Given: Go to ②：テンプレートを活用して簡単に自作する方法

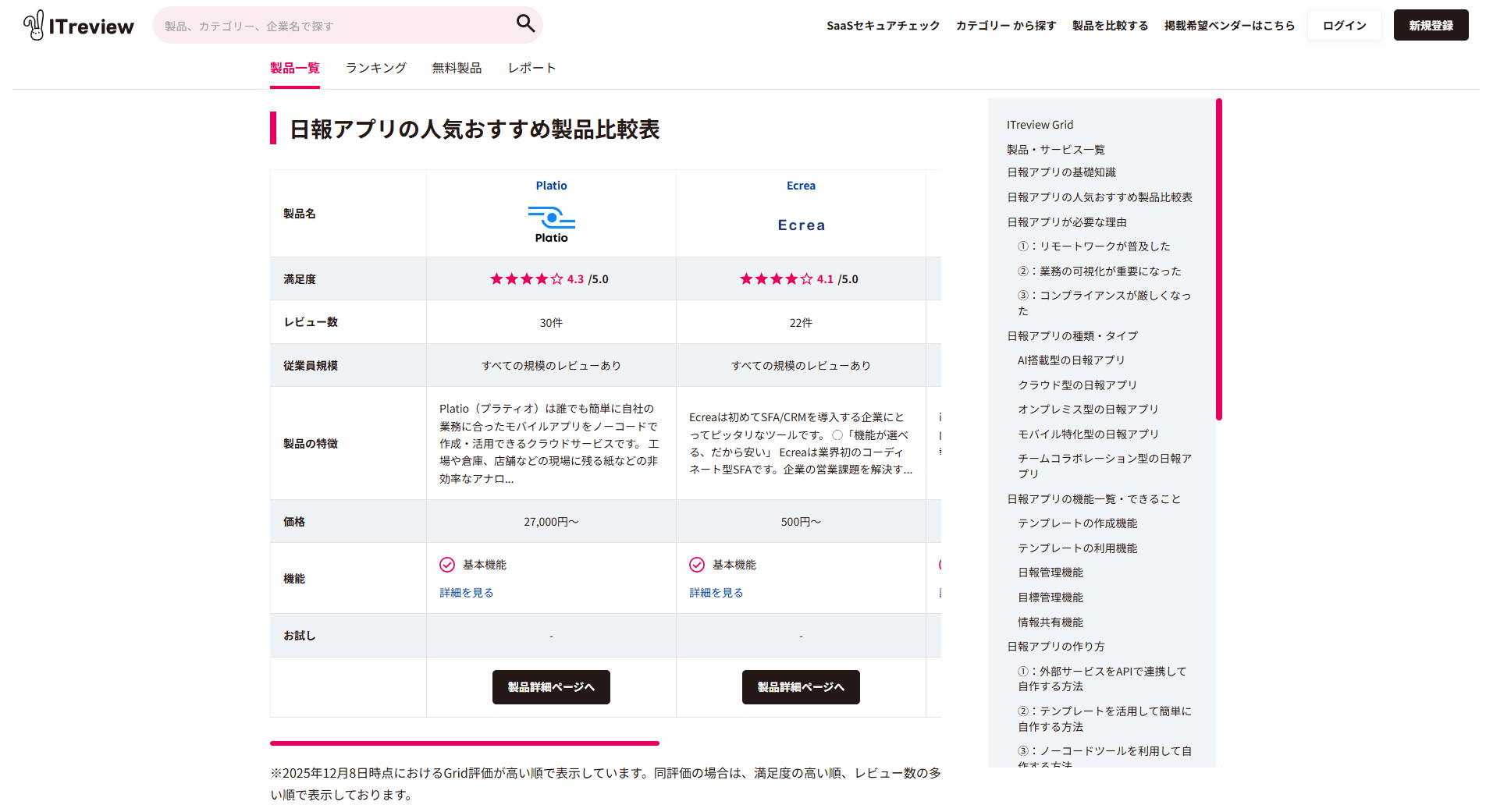Looking at the screenshot, I should [x=1104, y=719].
